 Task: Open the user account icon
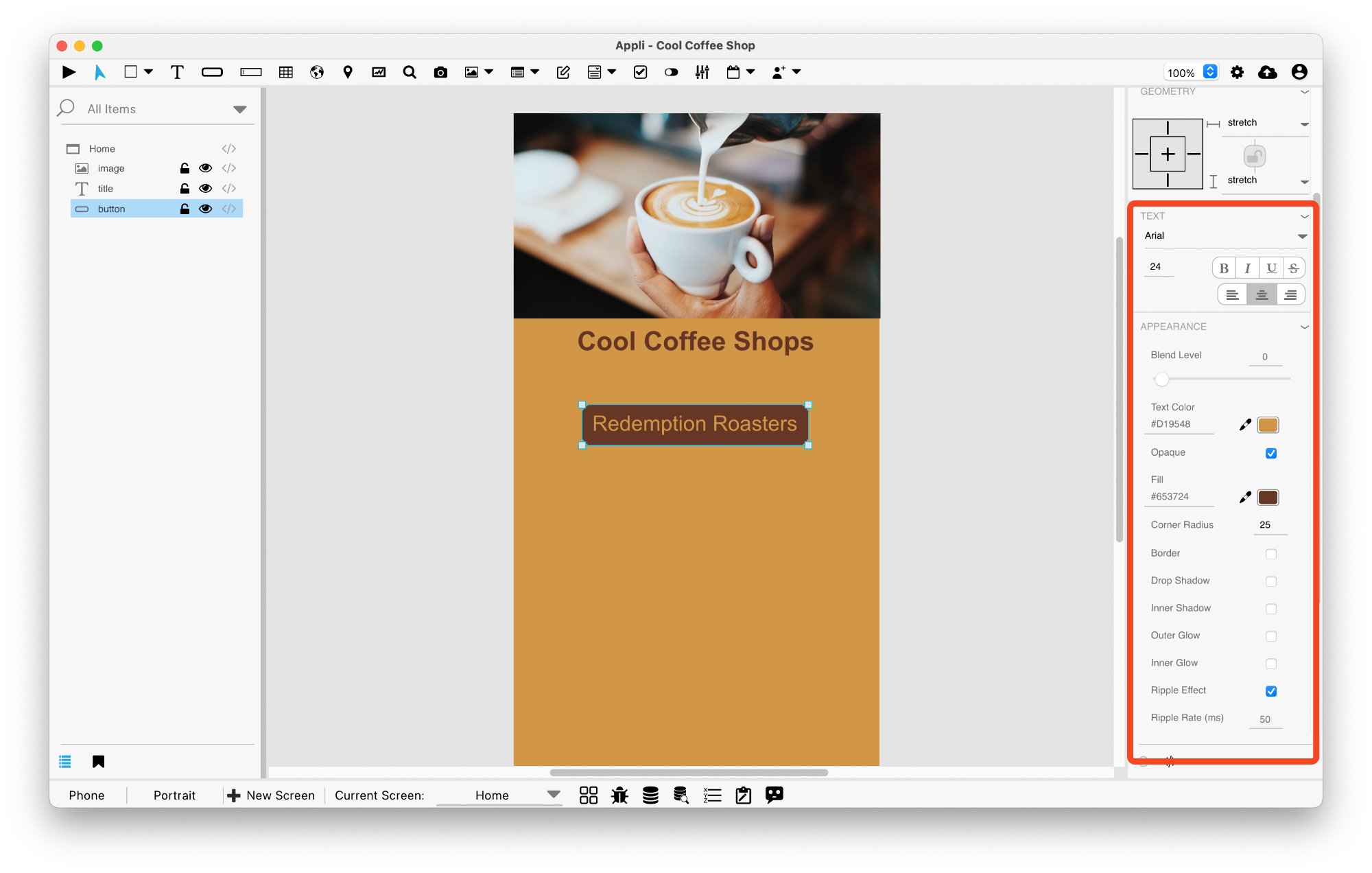1299,72
